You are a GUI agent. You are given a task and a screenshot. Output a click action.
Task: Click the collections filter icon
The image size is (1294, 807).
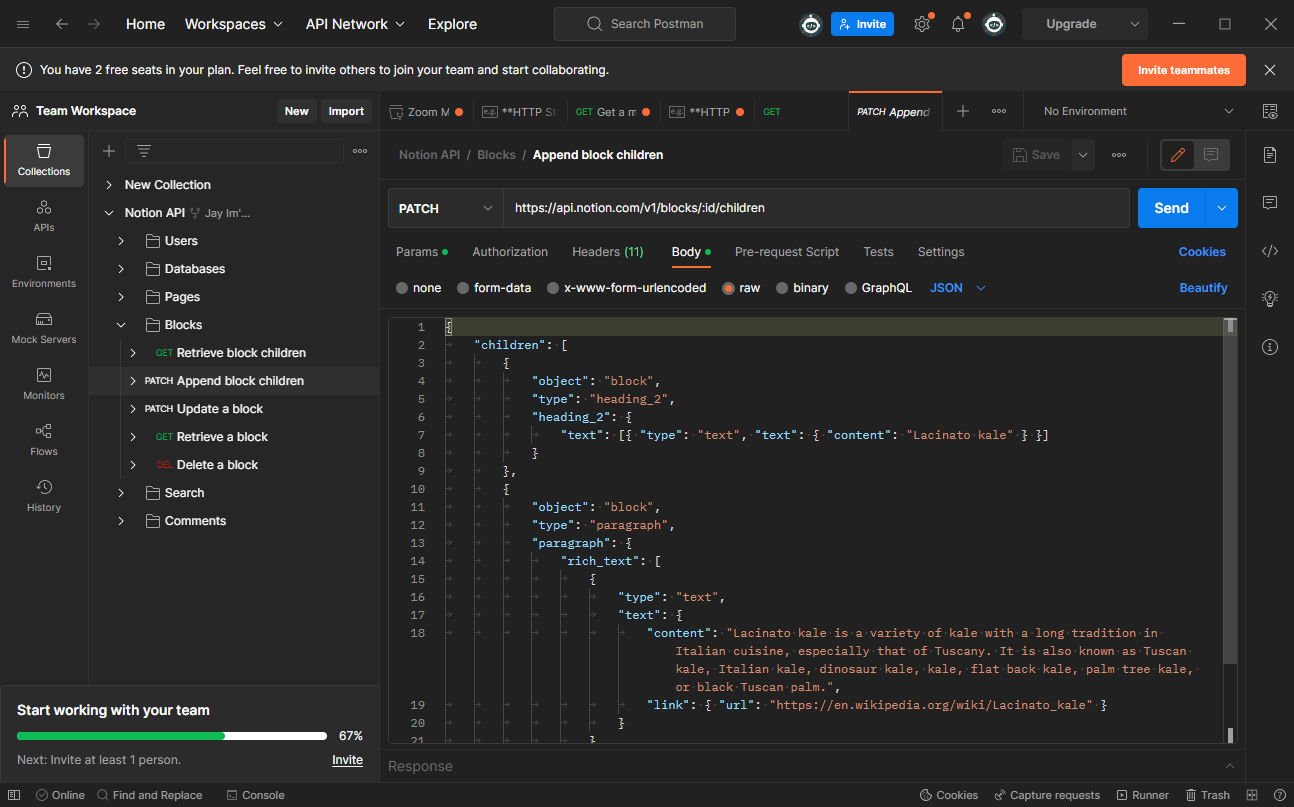click(144, 151)
